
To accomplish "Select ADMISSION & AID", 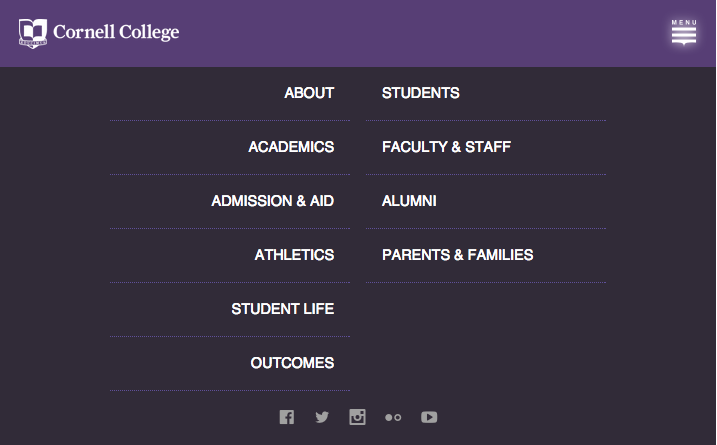I will coord(273,201).
